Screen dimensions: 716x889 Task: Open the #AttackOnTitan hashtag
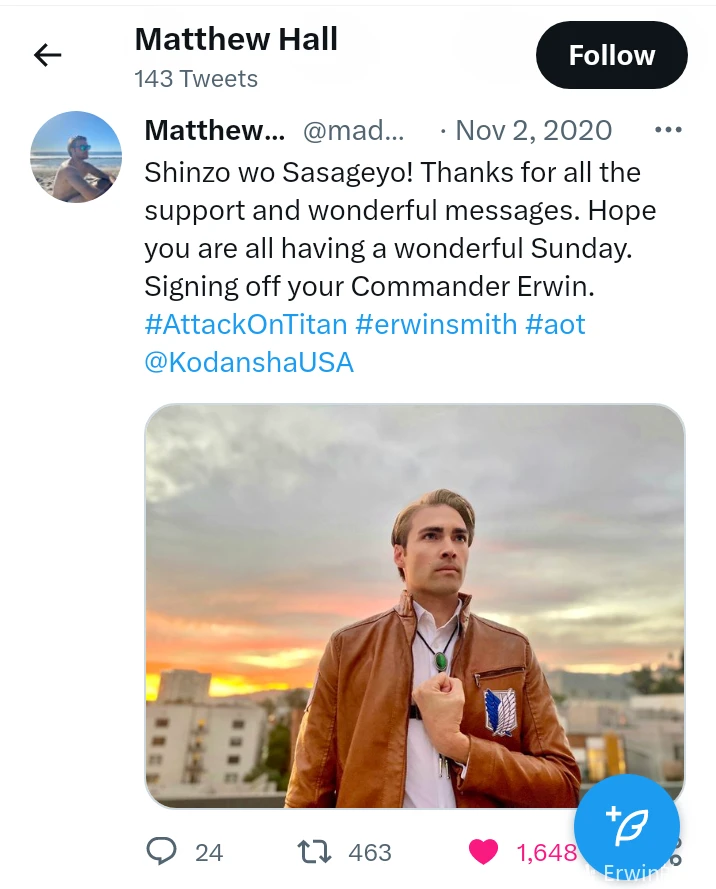[246, 324]
